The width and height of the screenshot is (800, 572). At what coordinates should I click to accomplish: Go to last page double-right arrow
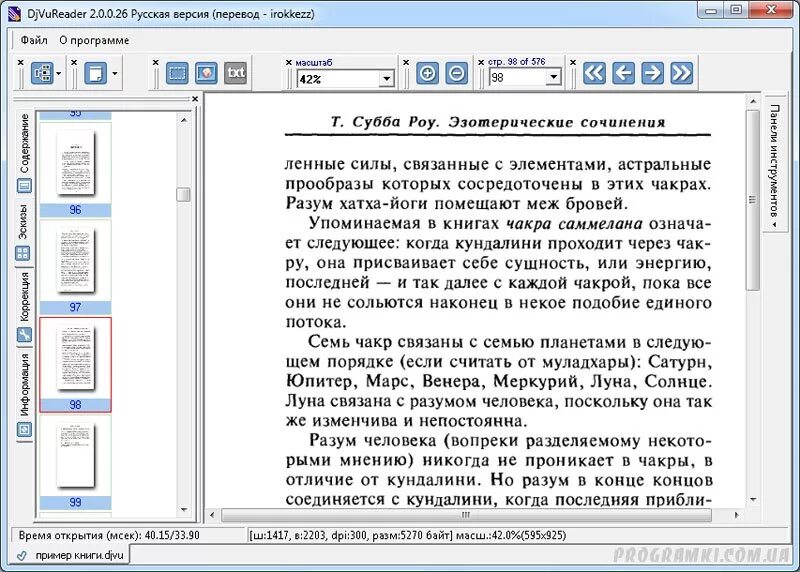pyautogui.click(x=682, y=73)
